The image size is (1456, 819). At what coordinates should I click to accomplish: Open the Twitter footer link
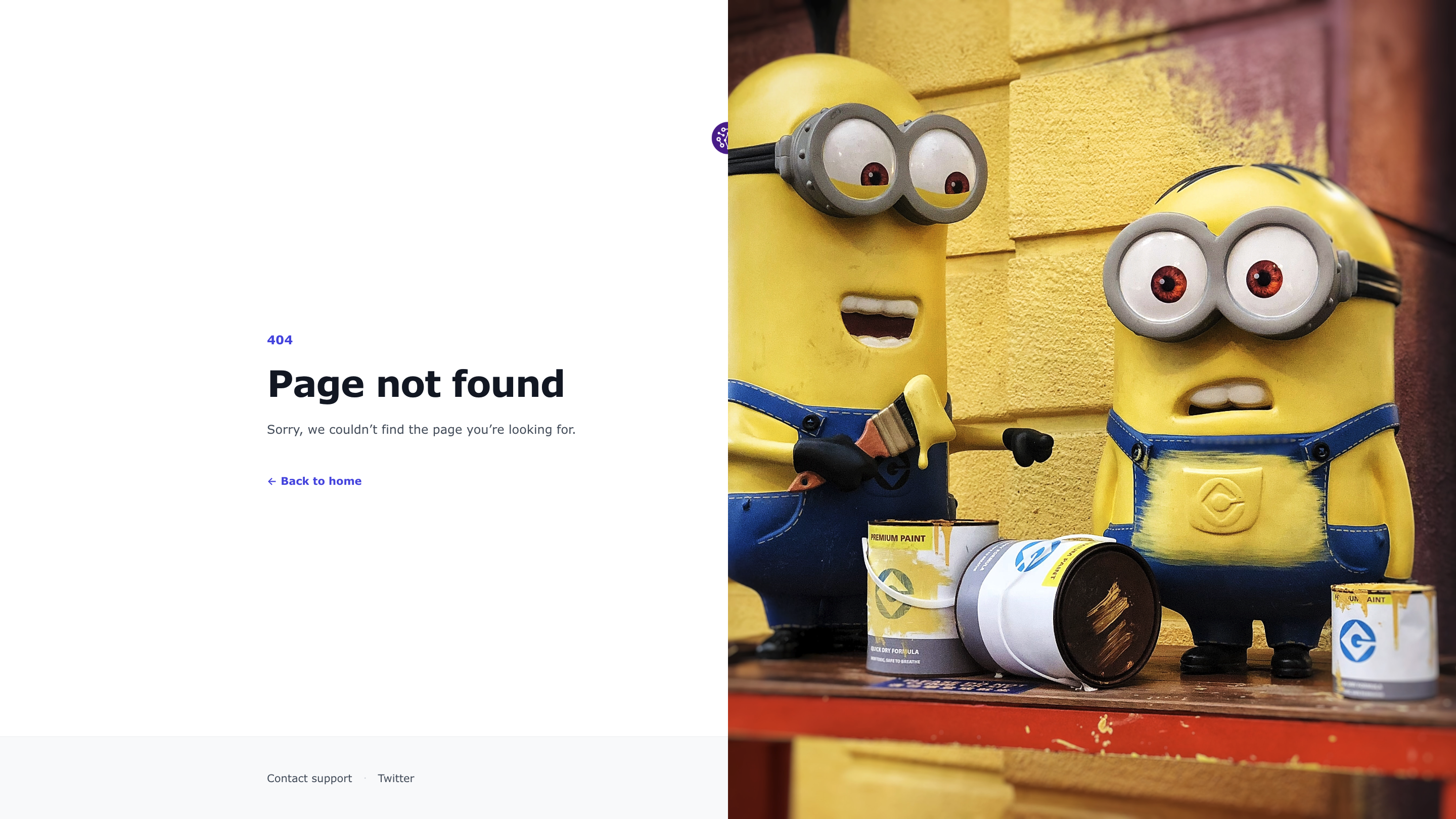pyautogui.click(x=396, y=779)
